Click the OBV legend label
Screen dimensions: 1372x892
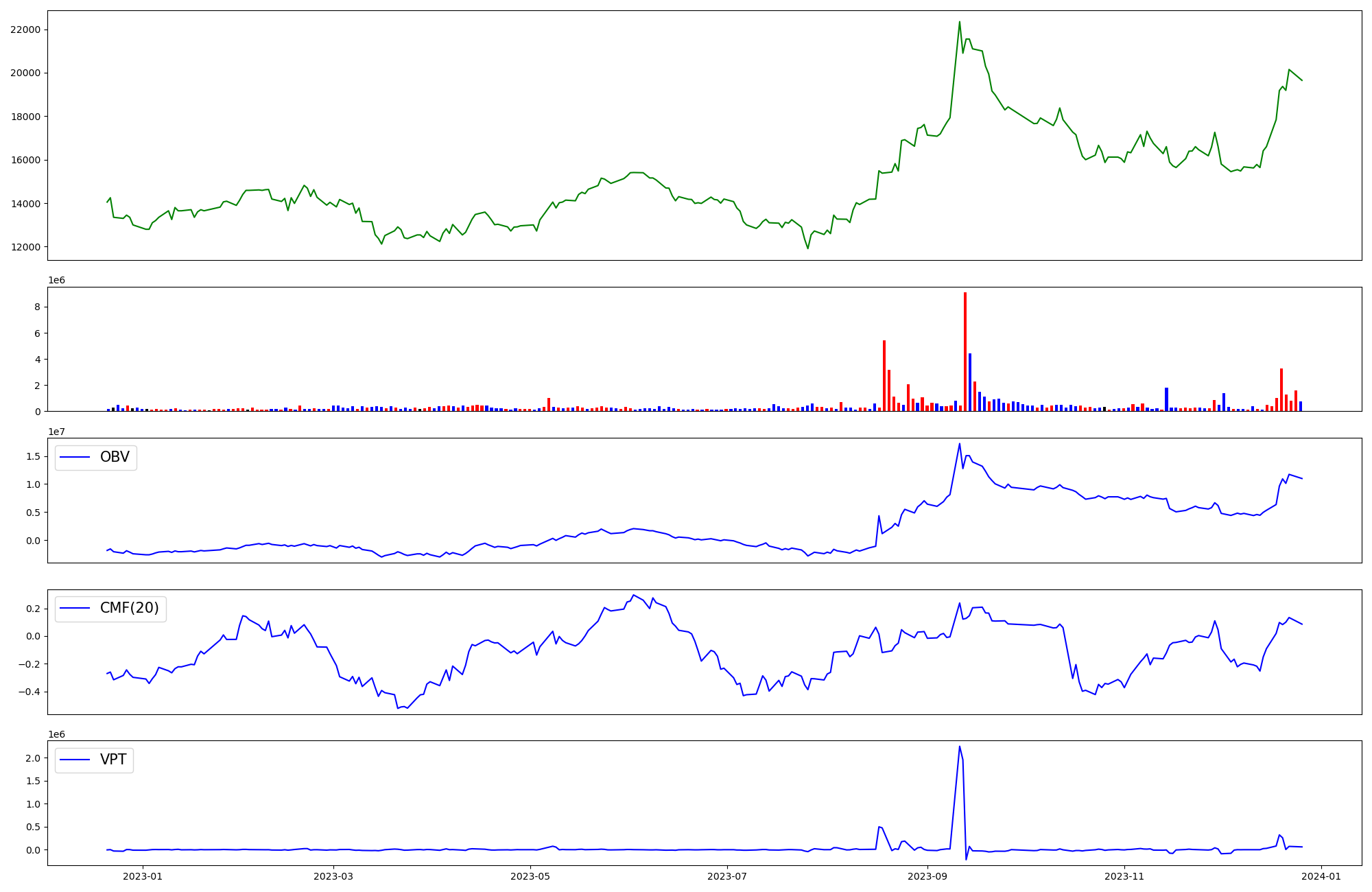point(115,458)
